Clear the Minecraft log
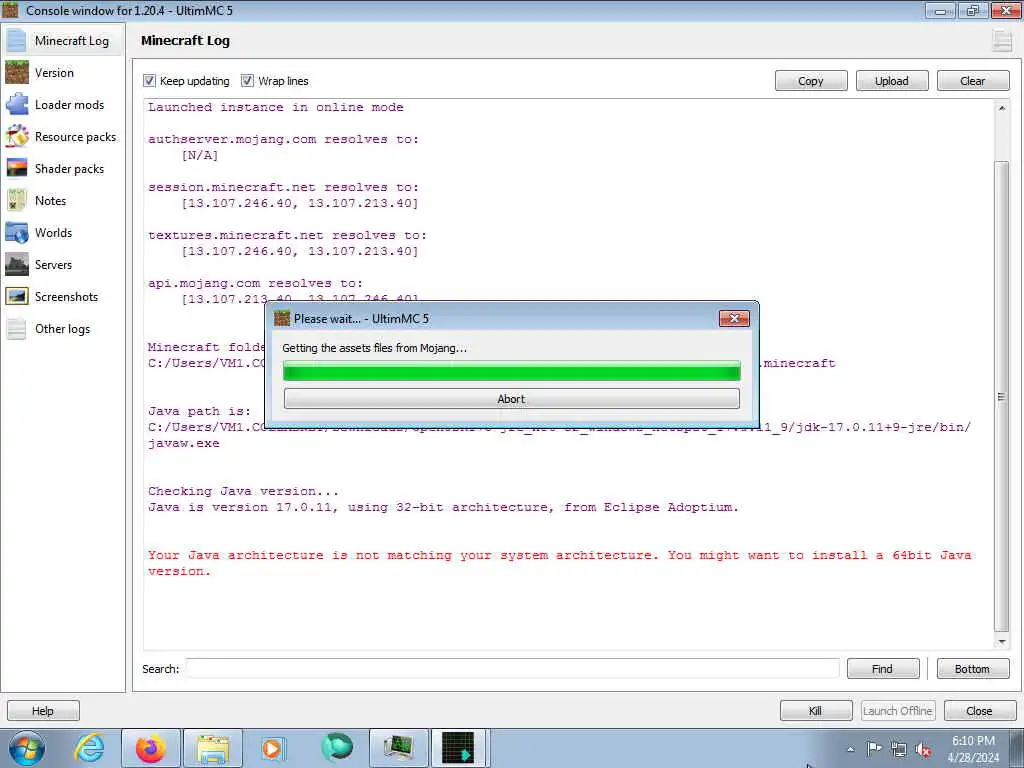Image resolution: width=1024 pixels, height=768 pixels. [x=972, y=81]
